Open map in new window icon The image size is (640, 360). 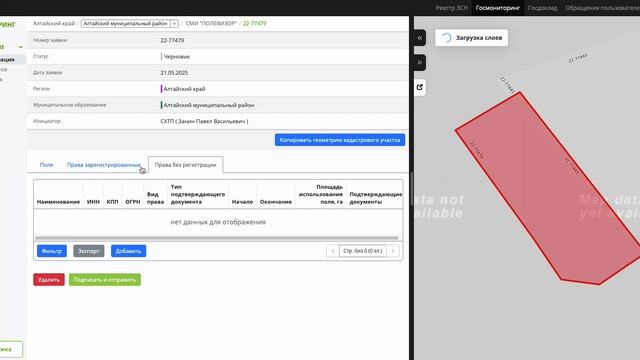pos(420,87)
